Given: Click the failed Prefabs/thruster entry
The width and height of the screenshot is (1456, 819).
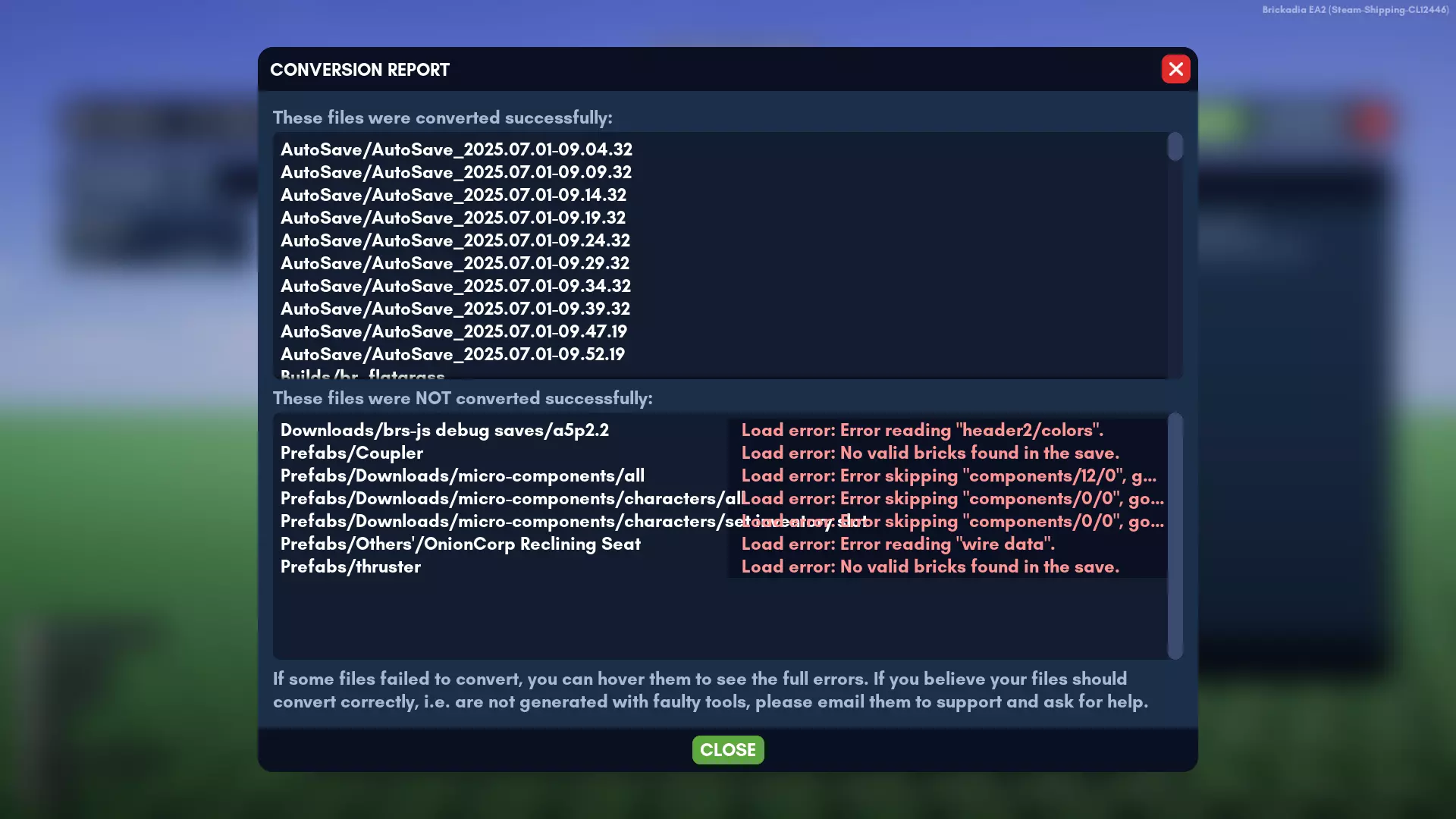Looking at the screenshot, I should (x=350, y=566).
